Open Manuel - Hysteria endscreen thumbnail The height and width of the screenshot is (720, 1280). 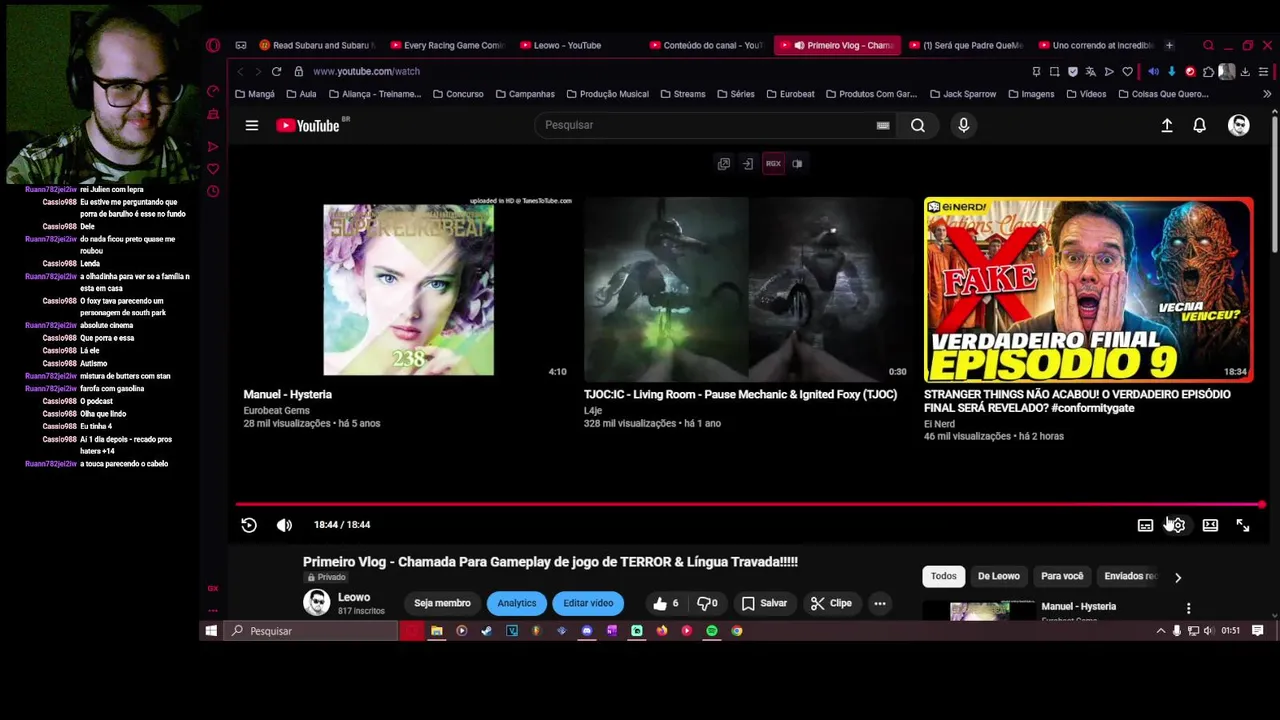coord(408,290)
